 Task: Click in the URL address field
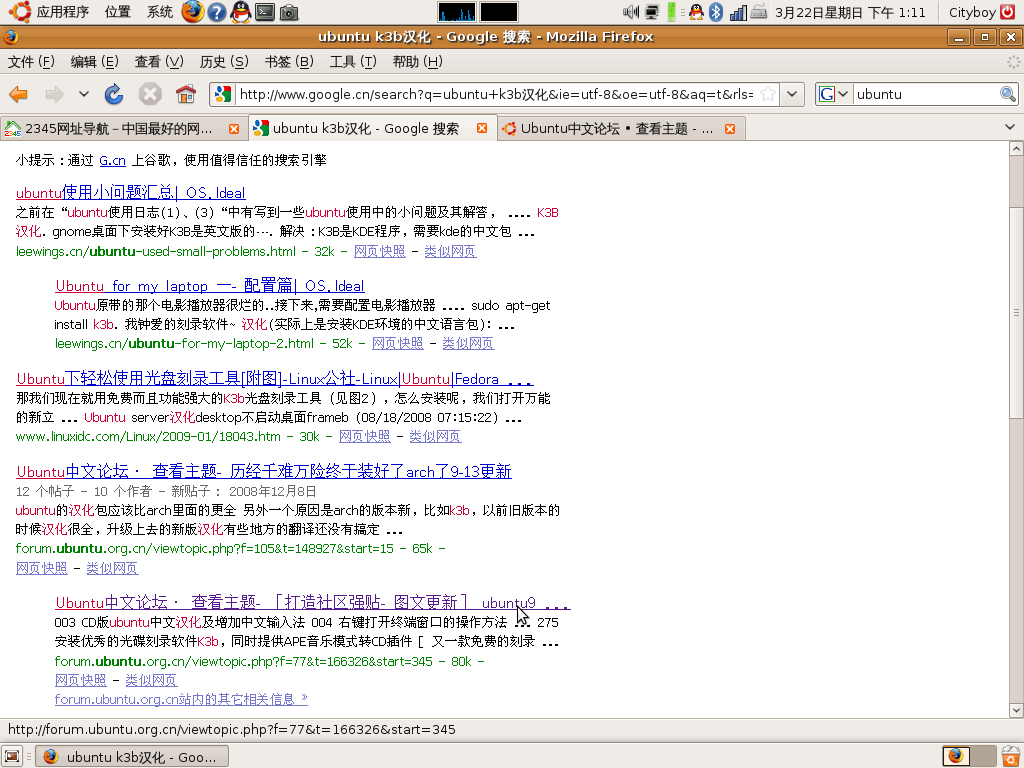click(x=496, y=94)
